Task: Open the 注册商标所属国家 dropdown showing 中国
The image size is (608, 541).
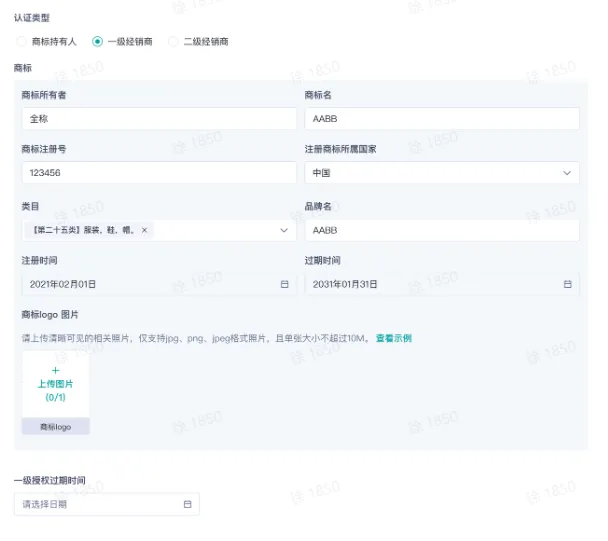Action: [442, 173]
